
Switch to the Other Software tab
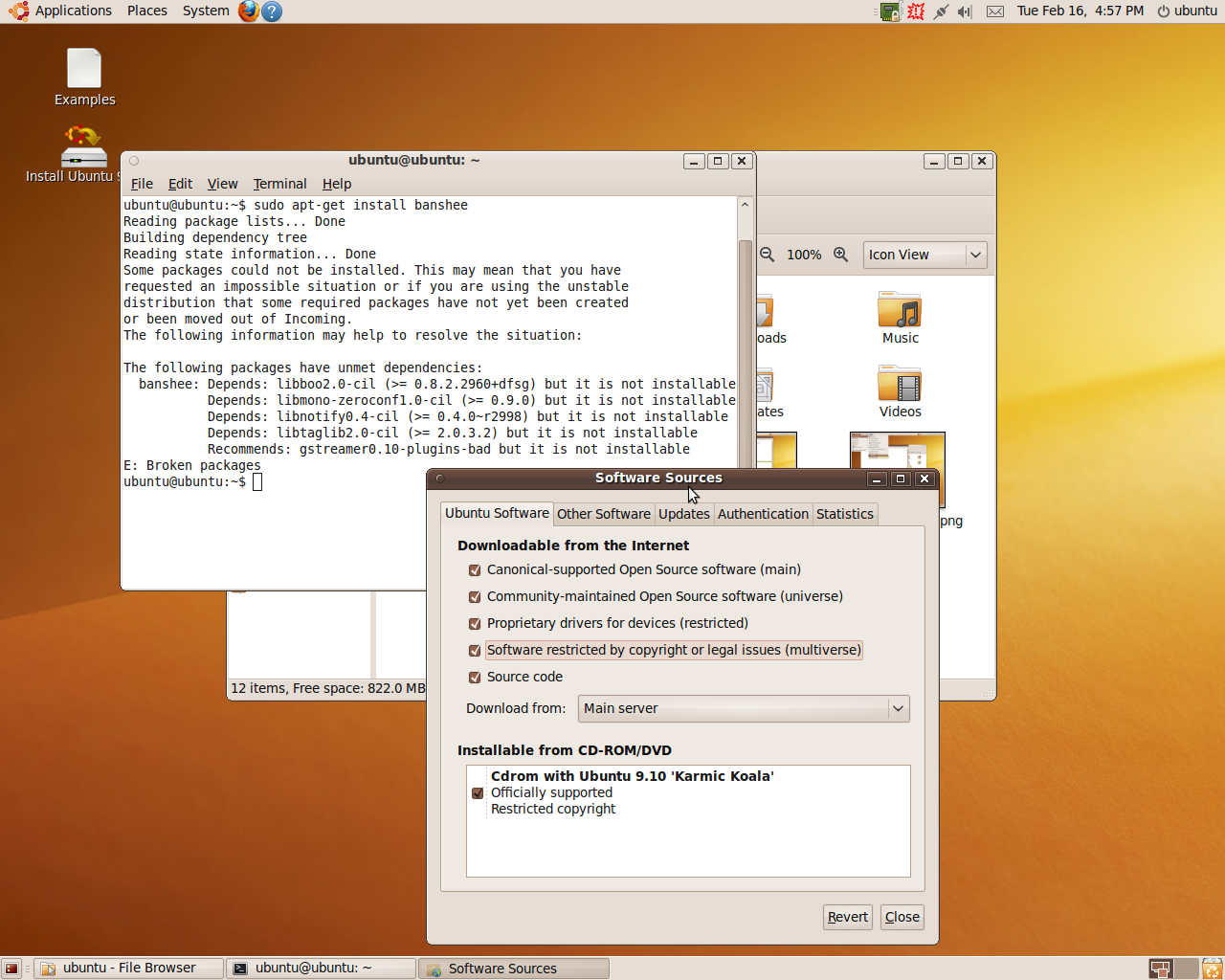[x=603, y=514]
